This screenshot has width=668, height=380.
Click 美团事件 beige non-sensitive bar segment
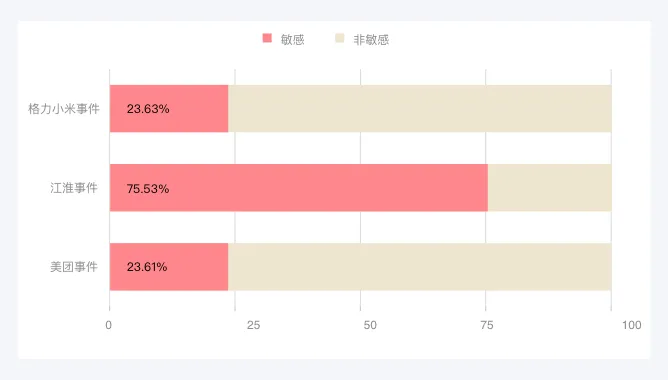pyautogui.click(x=420, y=267)
